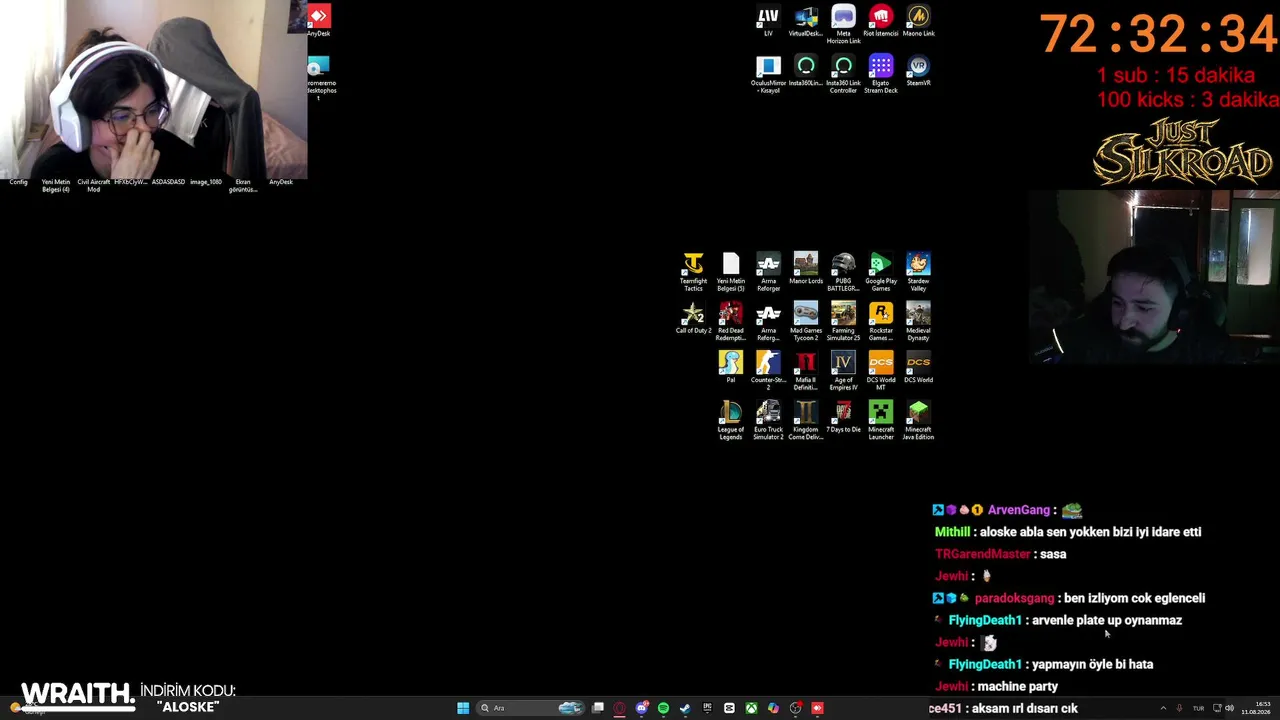Open Mafia II Definitive Edition icon
Screen dimensions: 1280x720
(806, 371)
